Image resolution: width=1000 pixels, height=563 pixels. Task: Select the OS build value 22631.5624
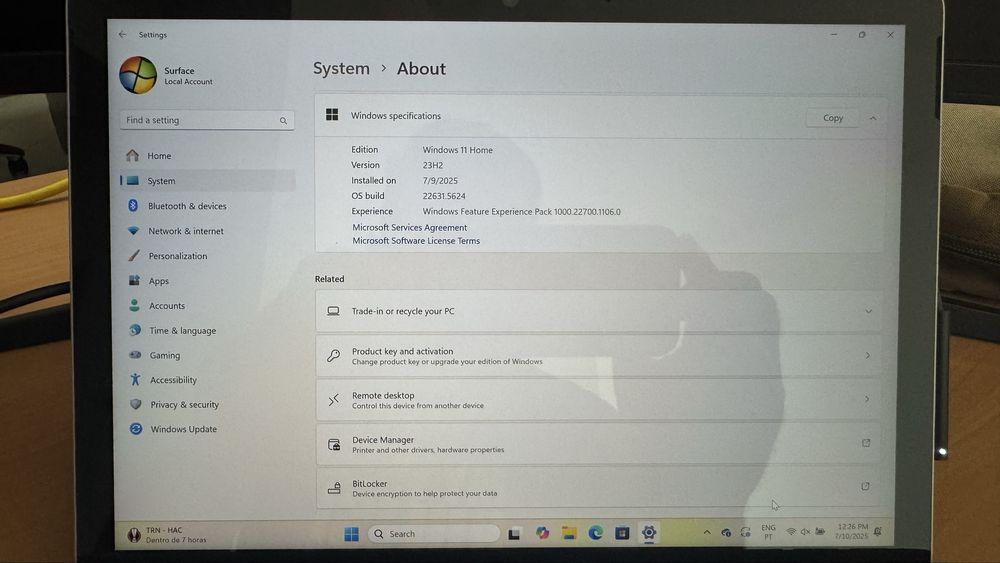444,196
